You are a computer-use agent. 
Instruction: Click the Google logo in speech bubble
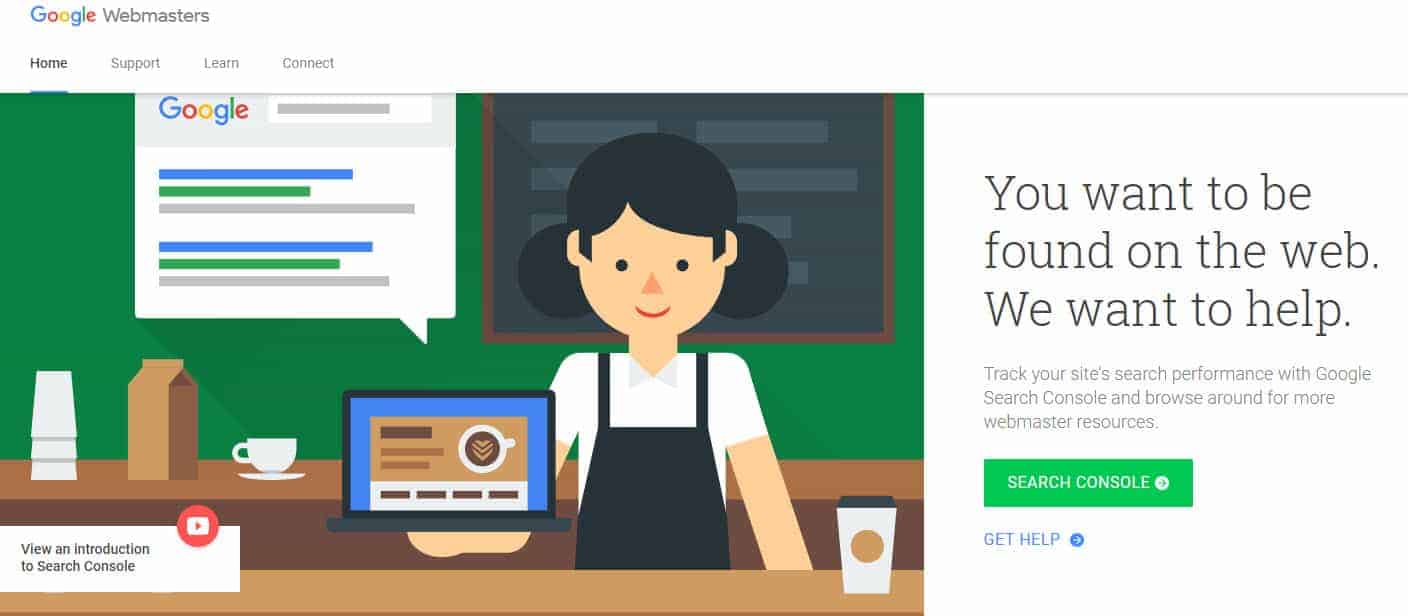tap(204, 110)
